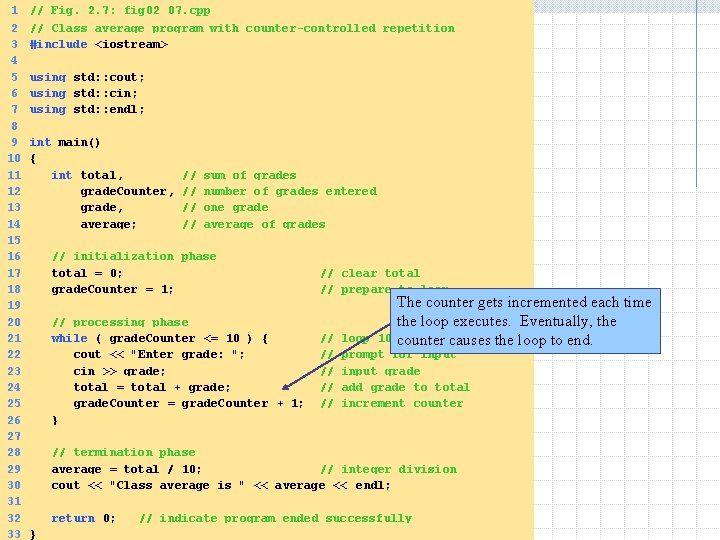This screenshot has width=720, height=540.
Task: Click the '// clear total' comment
Action: (x=370, y=273)
